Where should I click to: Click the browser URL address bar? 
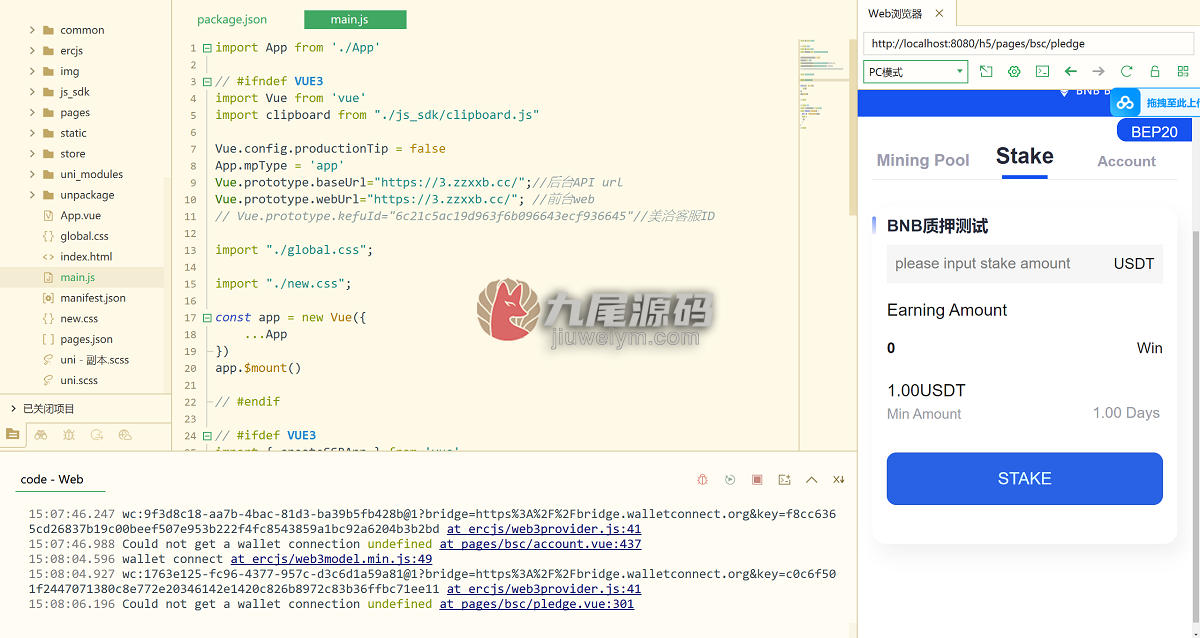pos(1028,44)
